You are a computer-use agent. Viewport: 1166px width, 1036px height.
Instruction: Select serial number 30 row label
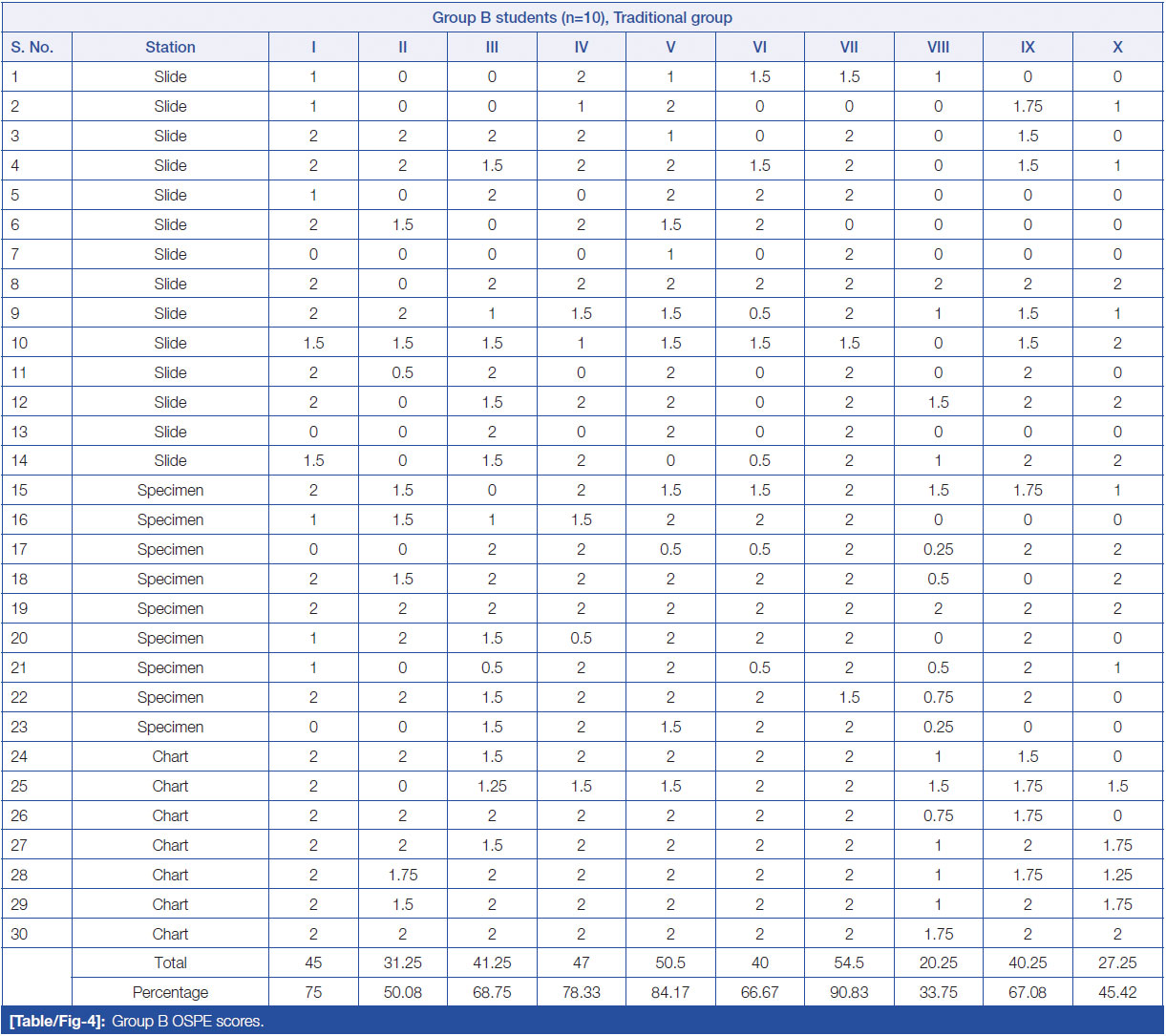point(20,934)
